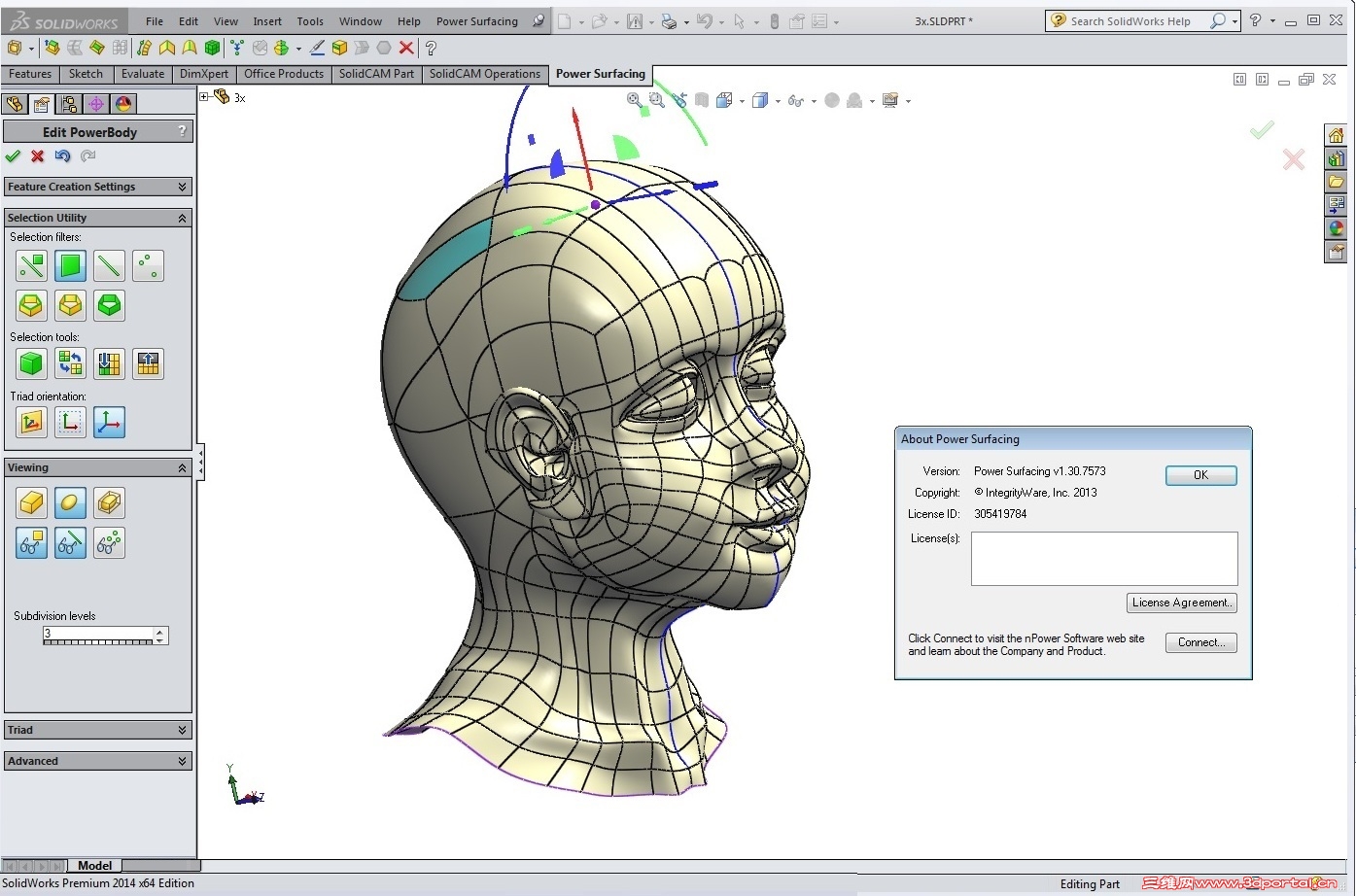1356x896 pixels.
Task: Switch viewing to the smooth ellipsoid mode
Action: point(70,502)
